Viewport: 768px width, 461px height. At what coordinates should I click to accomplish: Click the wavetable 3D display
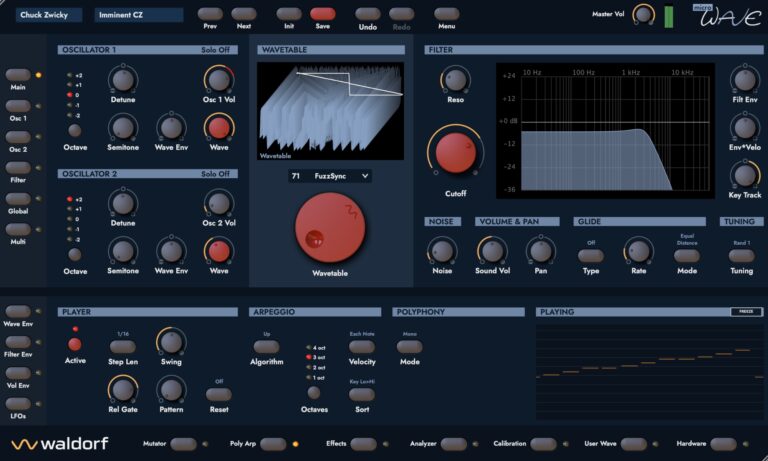[x=331, y=111]
